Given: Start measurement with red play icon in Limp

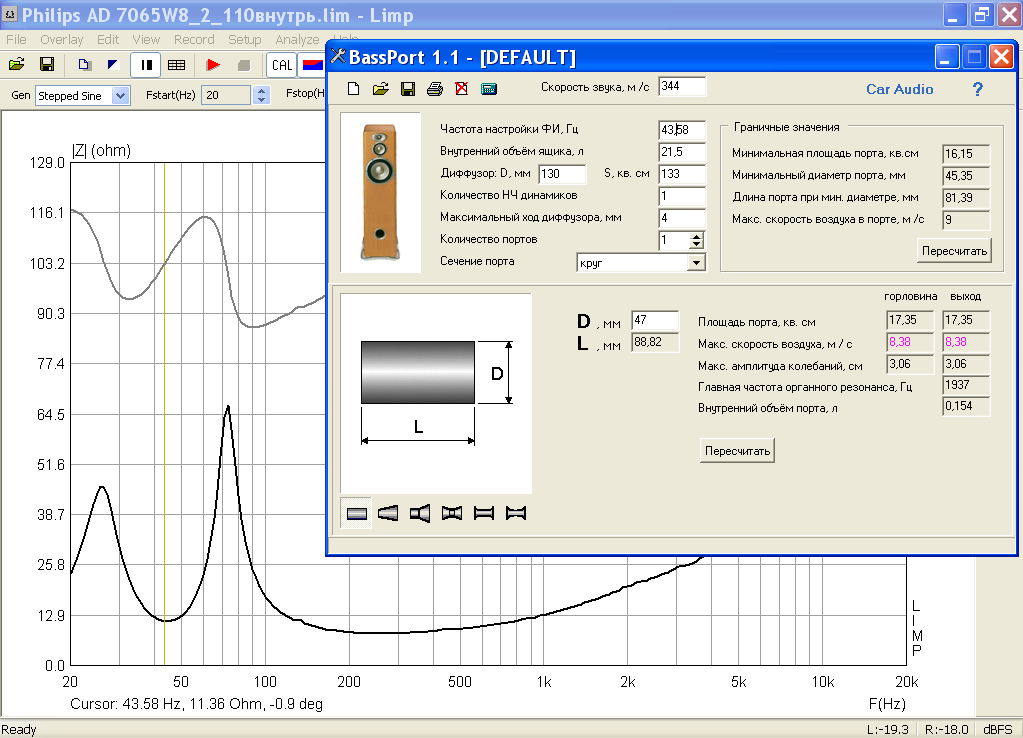Looking at the screenshot, I should coord(212,64).
